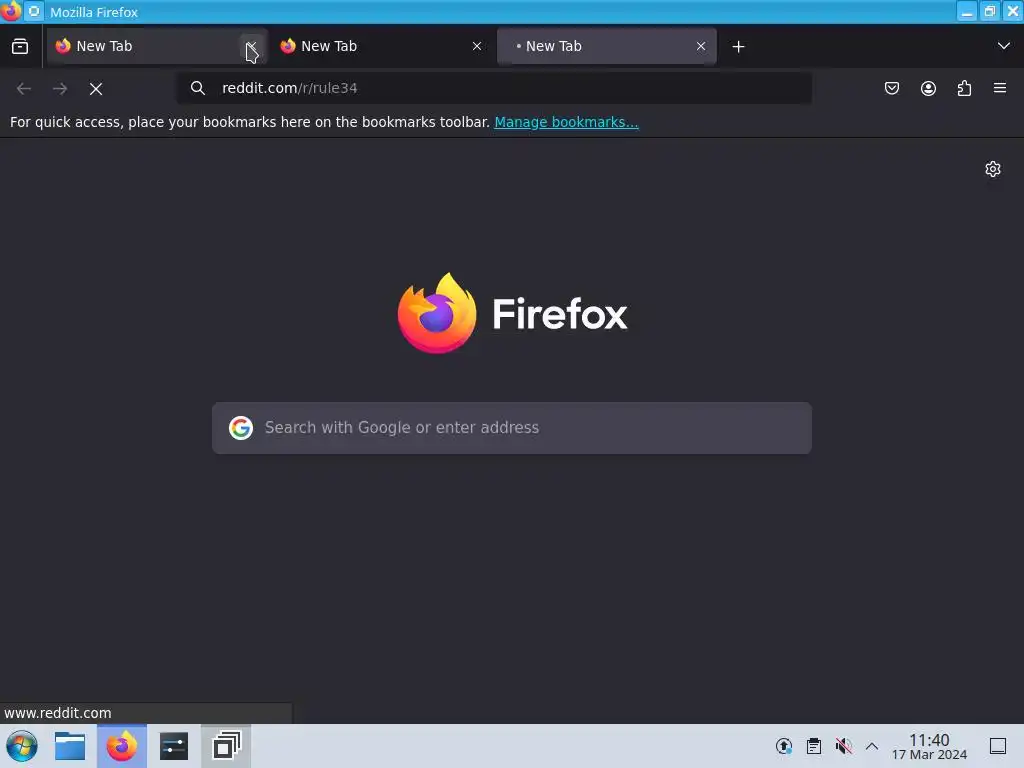Viewport: 1024px width, 768px height.
Task: Close the first New Tab
Action: pos(251,46)
